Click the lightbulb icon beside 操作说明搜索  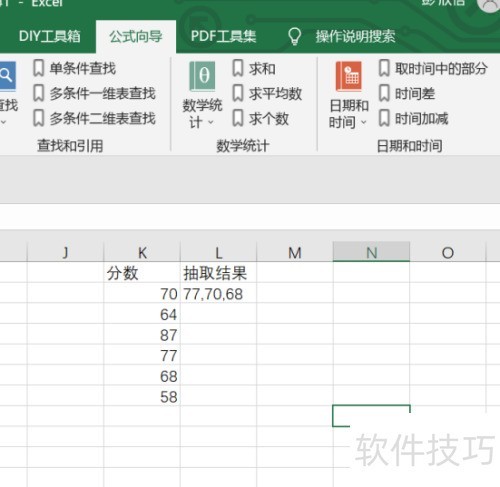pyautogui.click(x=294, y=36)
